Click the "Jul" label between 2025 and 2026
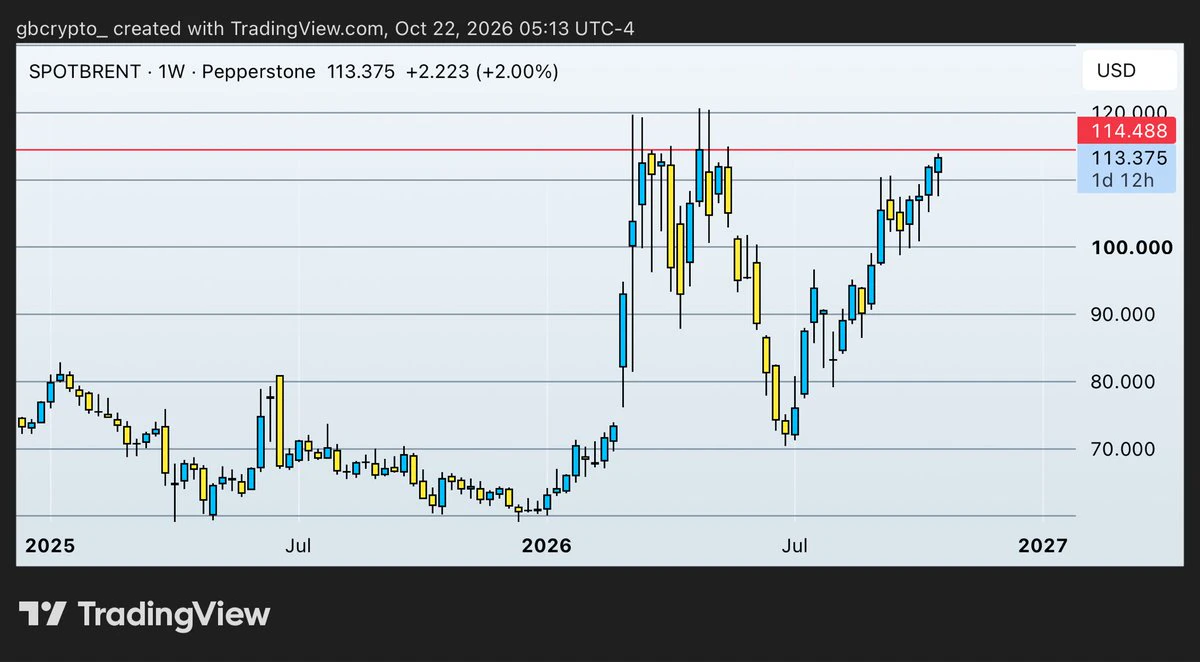This screenshot has height=662, width=1200. point(297,546)
